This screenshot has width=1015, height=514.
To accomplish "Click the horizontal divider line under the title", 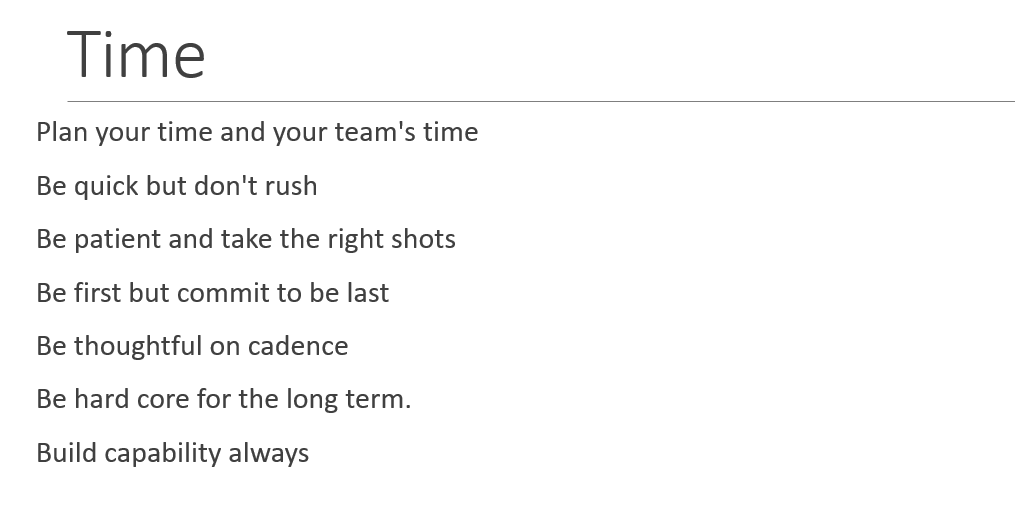I will pos(541,102).
